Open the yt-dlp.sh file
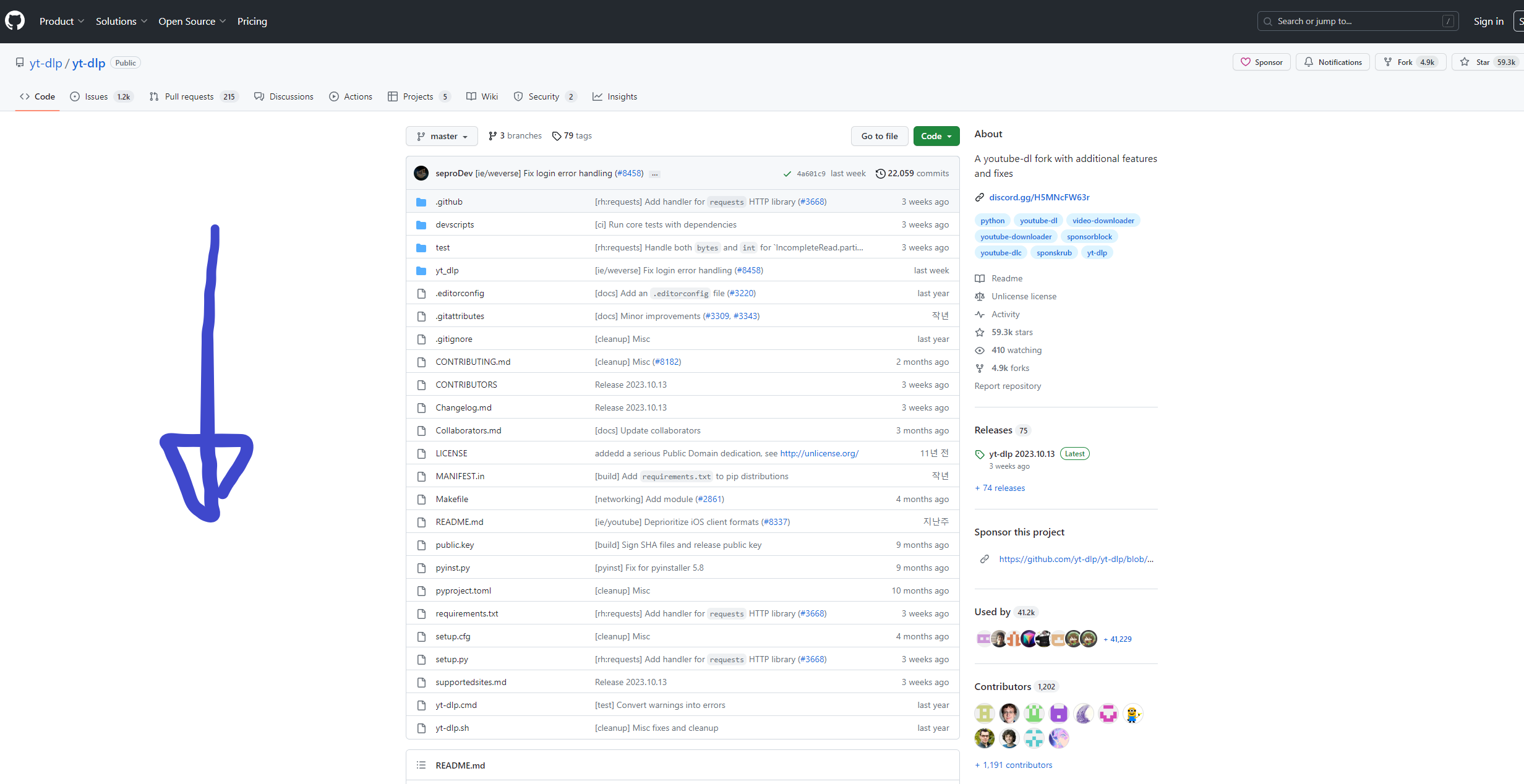Viewport: 1524px width, 784px height. [452, 728]
